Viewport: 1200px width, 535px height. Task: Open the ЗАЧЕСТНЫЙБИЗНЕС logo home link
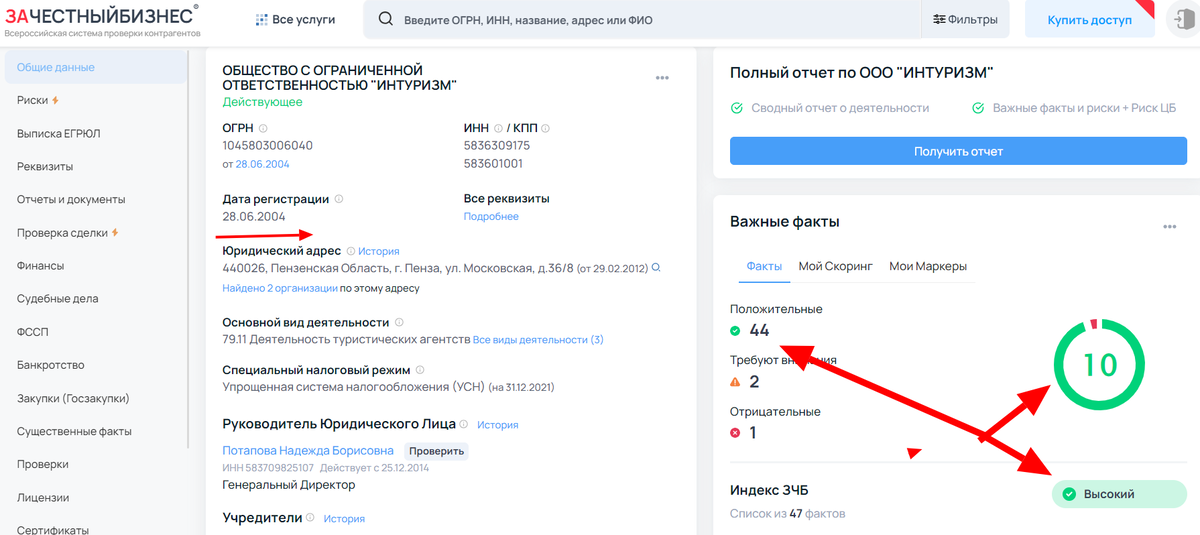(x=101, y=19)
